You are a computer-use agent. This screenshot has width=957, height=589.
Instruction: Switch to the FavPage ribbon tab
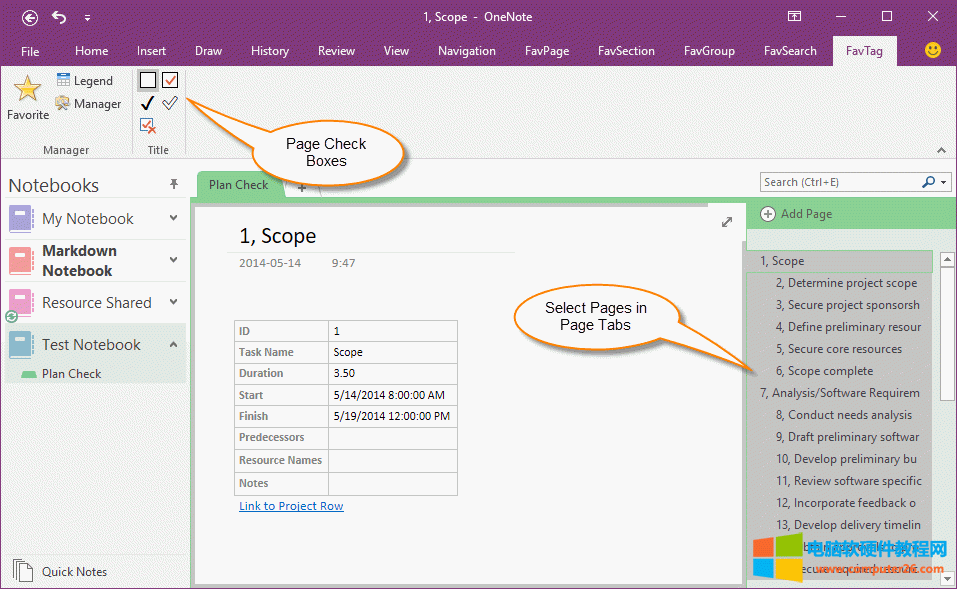541,51
